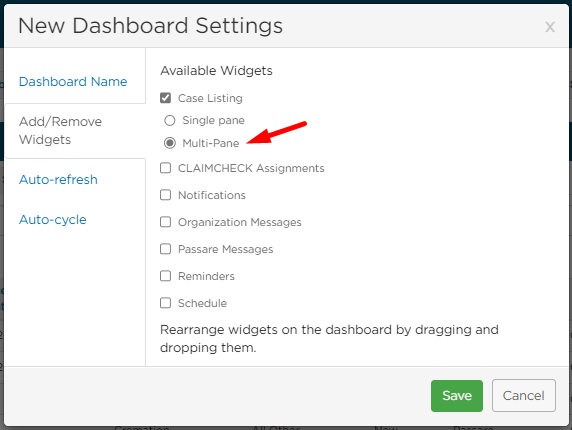Viewport: 572px width, 430px height.
Task: Select the Single pane radio option
Action: pos(170,120)
